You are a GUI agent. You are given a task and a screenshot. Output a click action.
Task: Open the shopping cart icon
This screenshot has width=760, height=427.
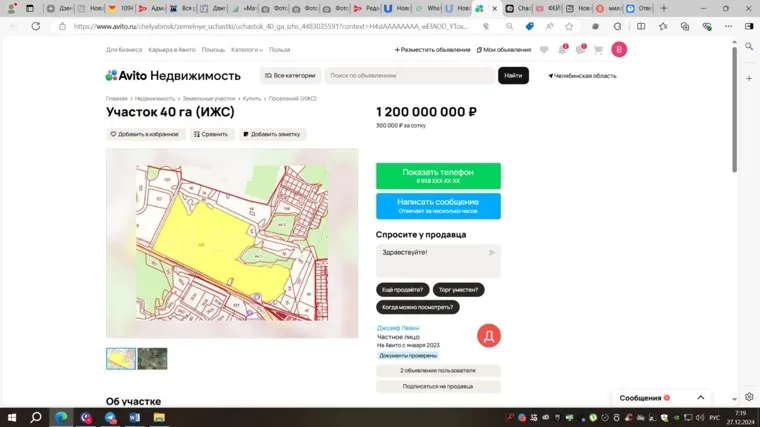coord(598,49)
